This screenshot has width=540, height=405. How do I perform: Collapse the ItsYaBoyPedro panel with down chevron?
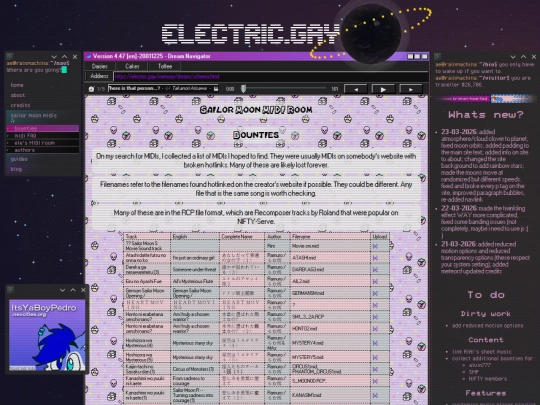(x=62, y=290)
